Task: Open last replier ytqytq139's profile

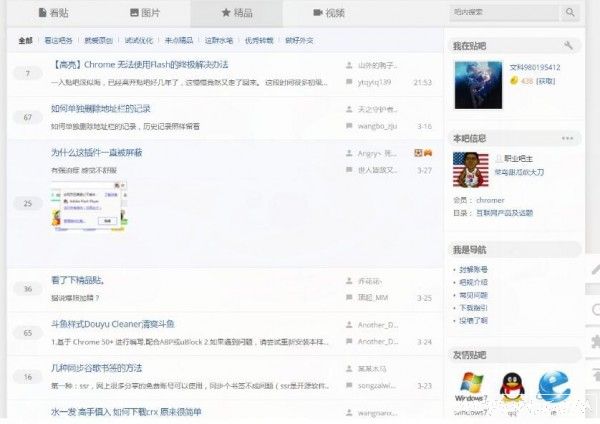Action: [x=374, y=82]
